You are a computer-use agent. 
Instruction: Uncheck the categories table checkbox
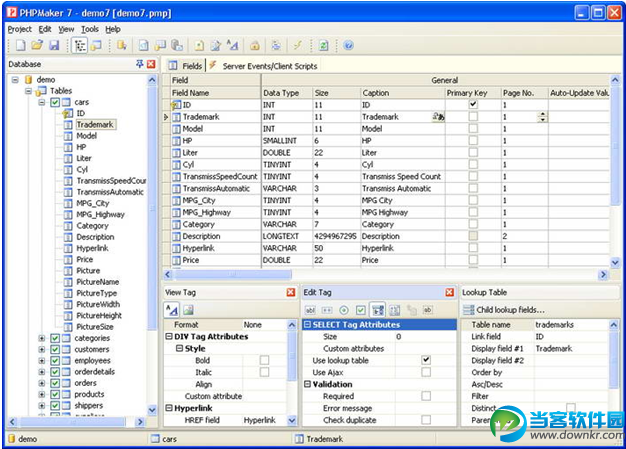coord(55,338)
